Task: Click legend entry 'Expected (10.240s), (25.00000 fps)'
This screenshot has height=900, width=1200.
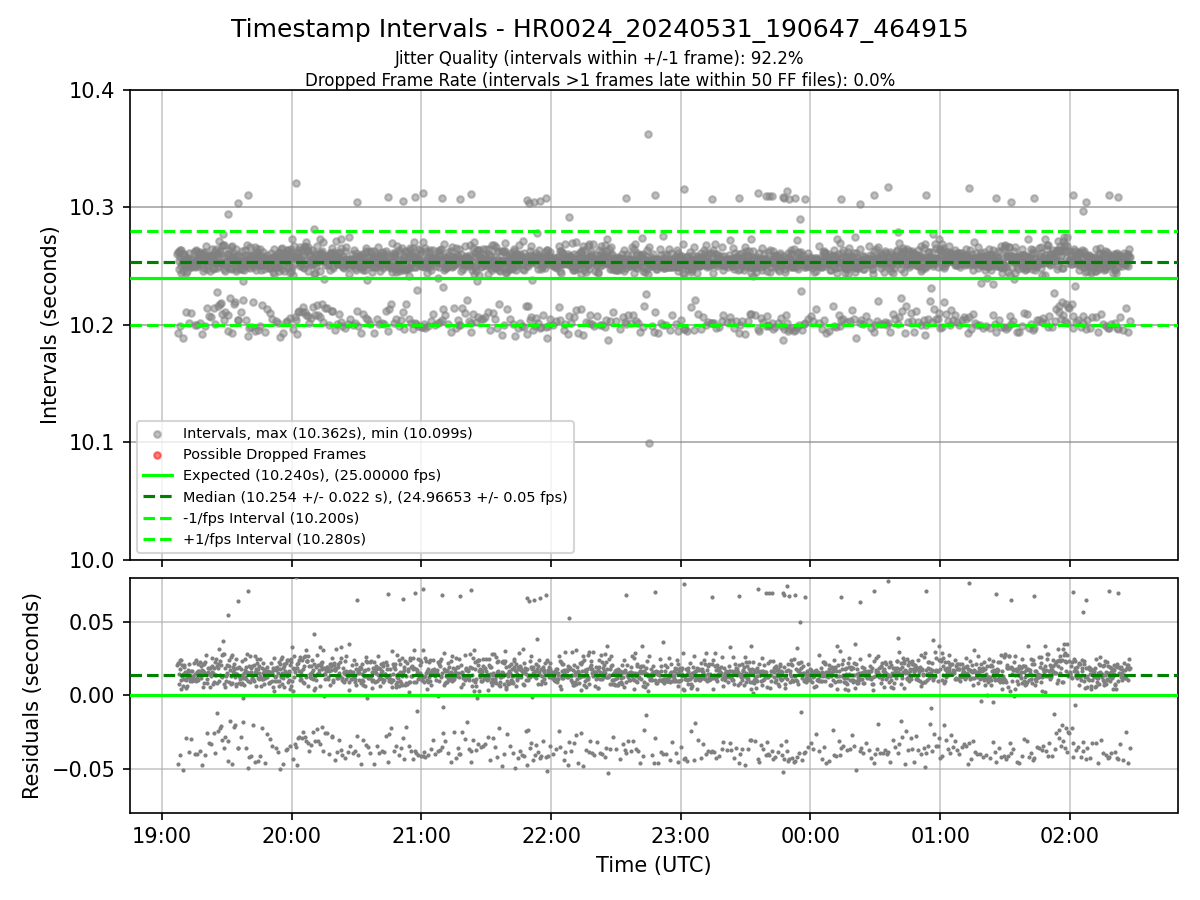Action: coord(311,475)
